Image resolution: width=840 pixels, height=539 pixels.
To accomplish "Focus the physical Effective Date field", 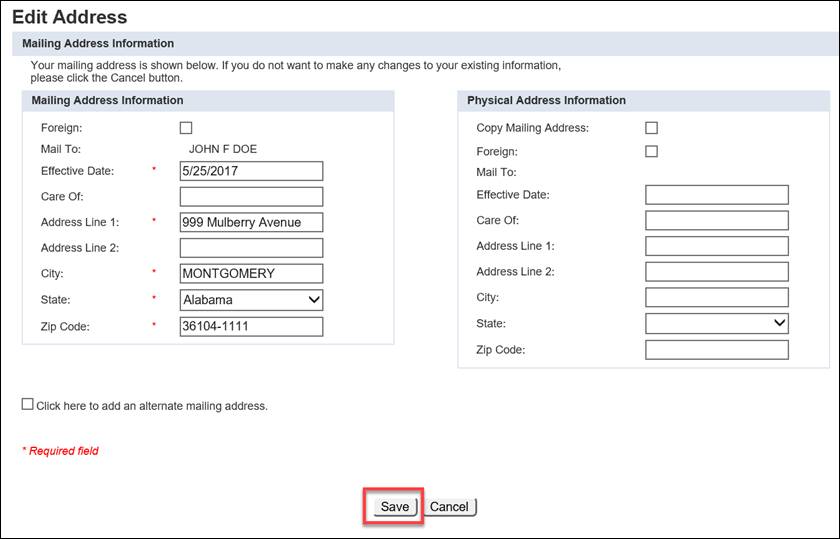I will [x=717, y=195].
